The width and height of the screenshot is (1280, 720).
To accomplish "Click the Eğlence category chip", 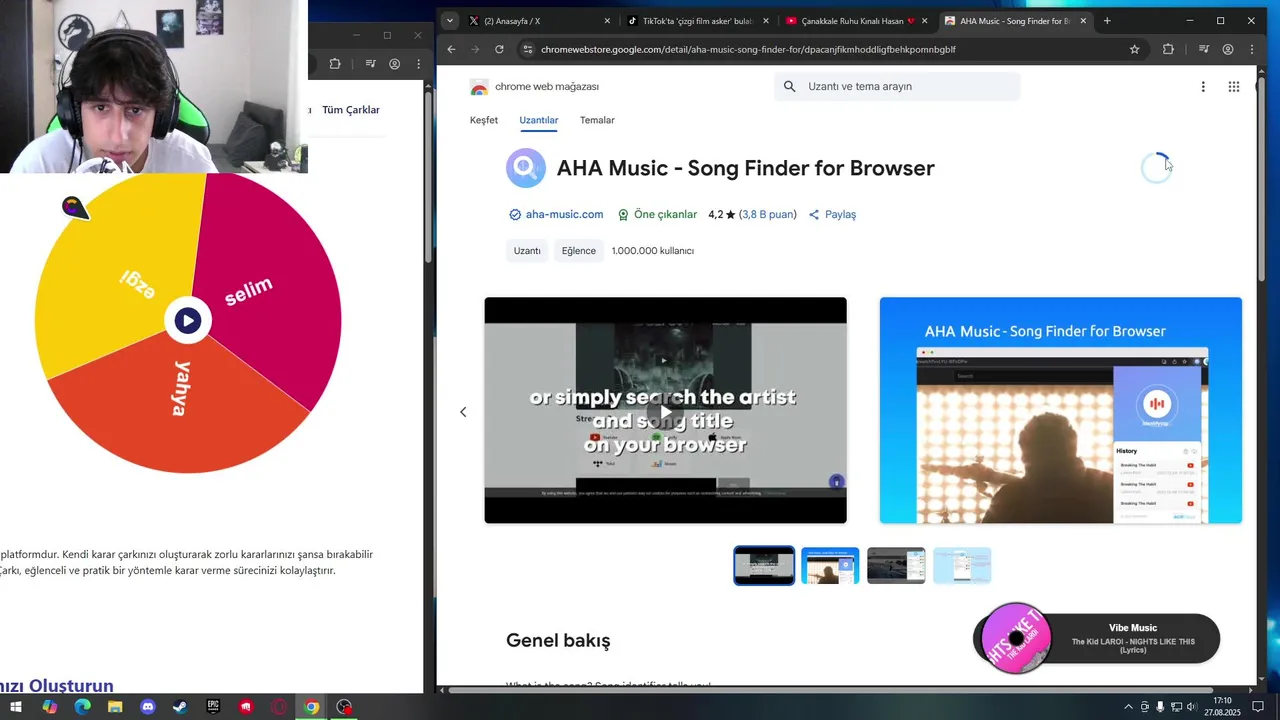I will (578, 251).
